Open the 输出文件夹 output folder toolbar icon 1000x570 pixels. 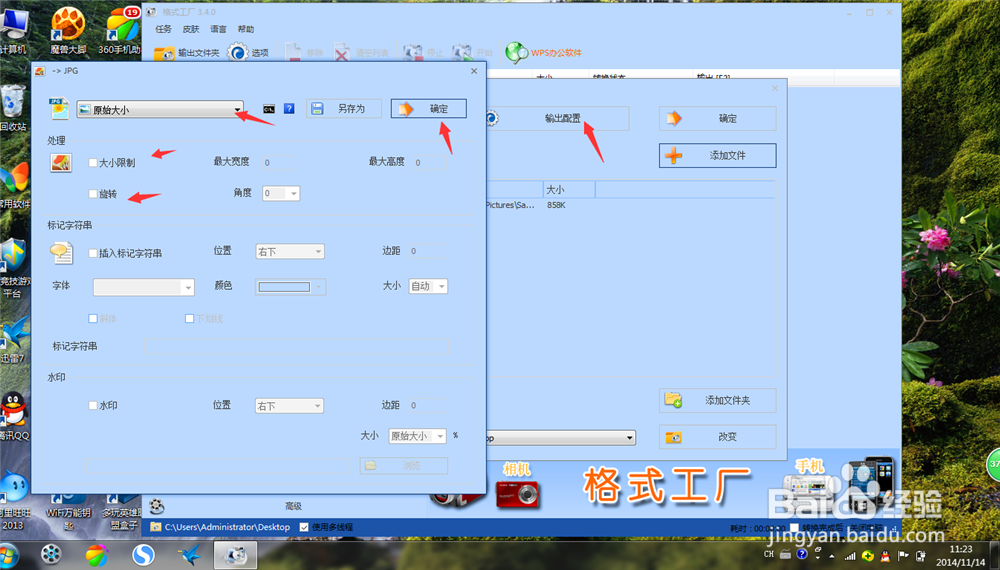tap(165, 53)
